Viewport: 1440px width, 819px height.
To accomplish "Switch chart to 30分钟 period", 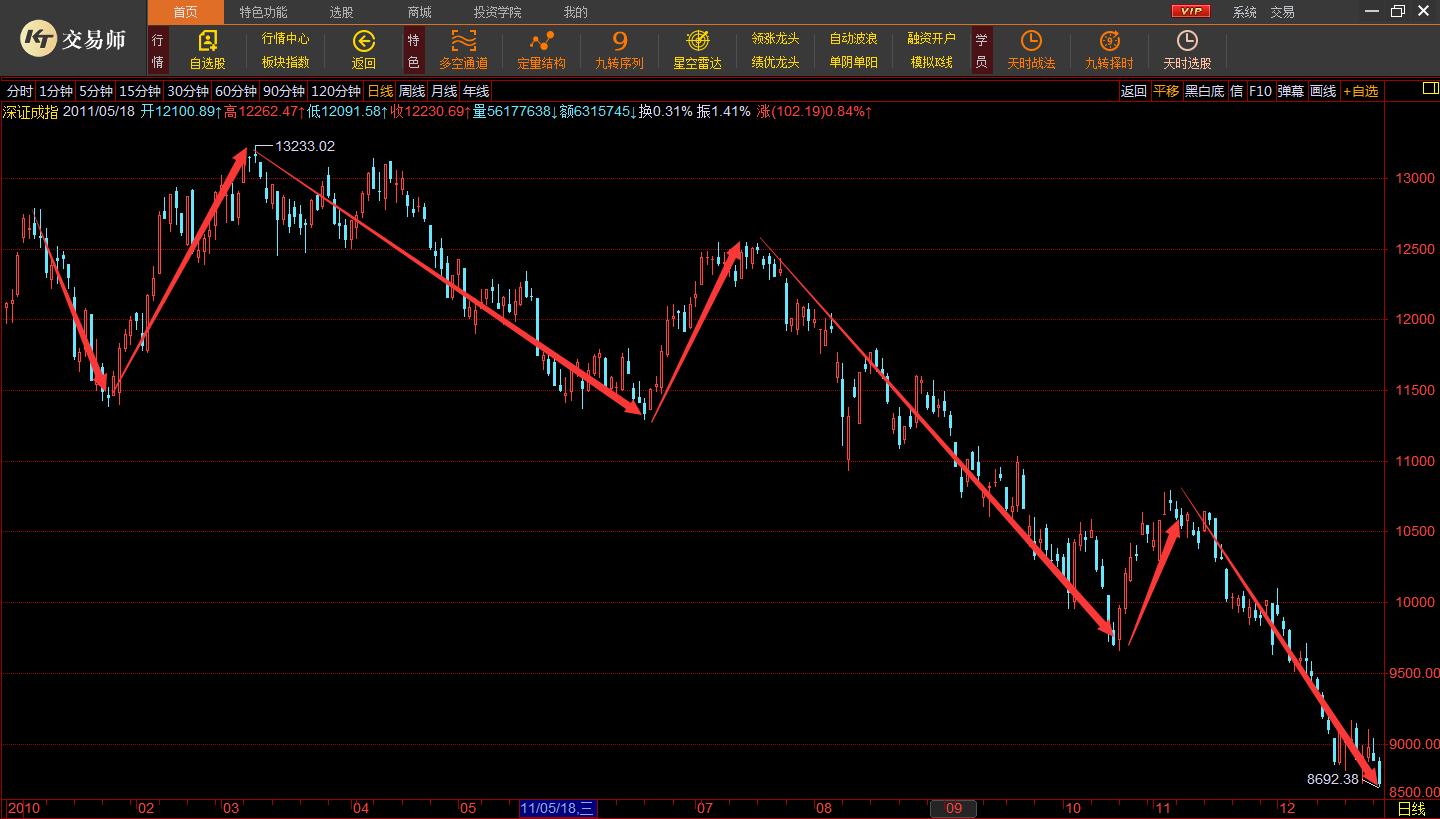I will tap(188, 91).
